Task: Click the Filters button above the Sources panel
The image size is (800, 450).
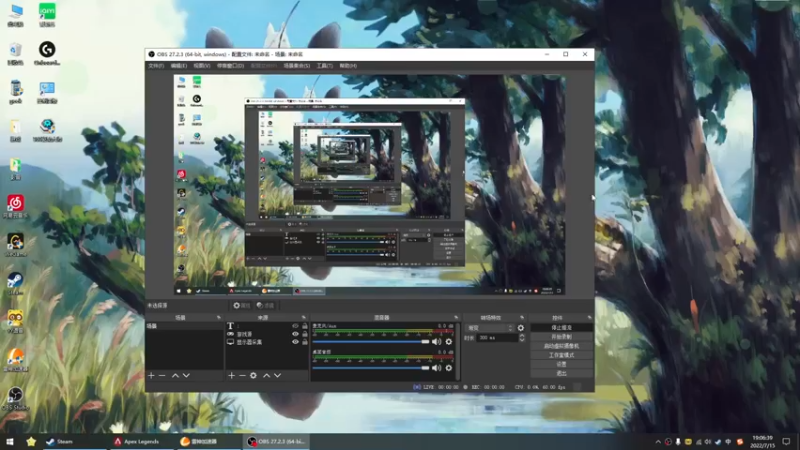Action: coord(265,306)
